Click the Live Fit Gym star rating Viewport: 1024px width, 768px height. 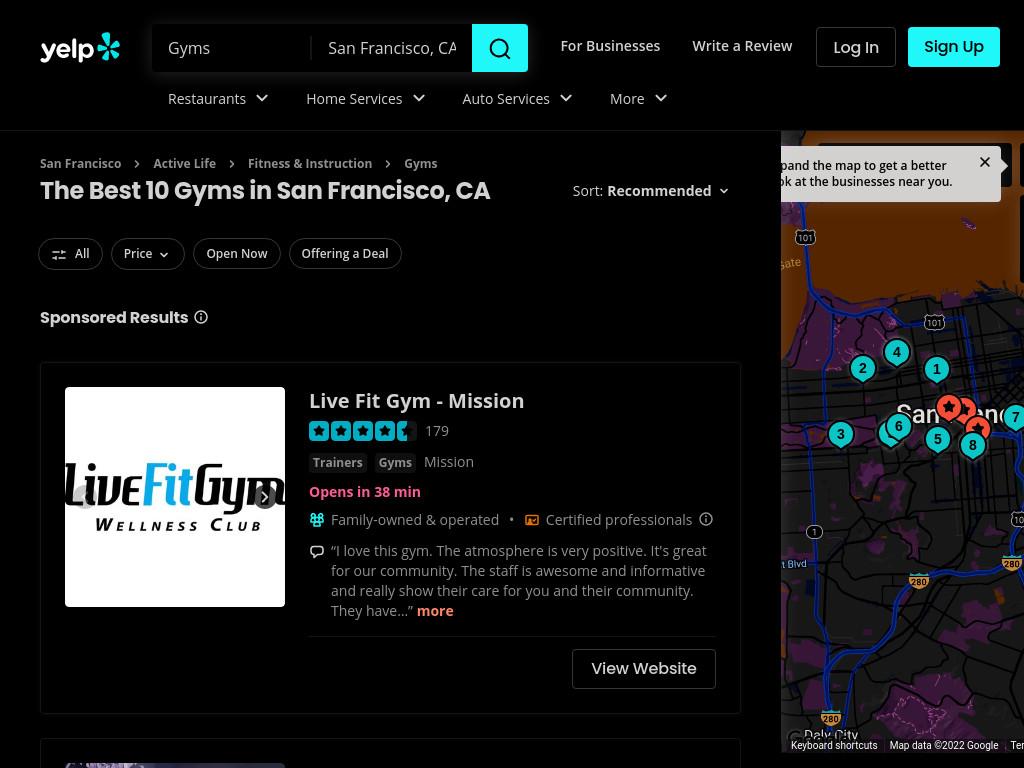tap(362, 431)
